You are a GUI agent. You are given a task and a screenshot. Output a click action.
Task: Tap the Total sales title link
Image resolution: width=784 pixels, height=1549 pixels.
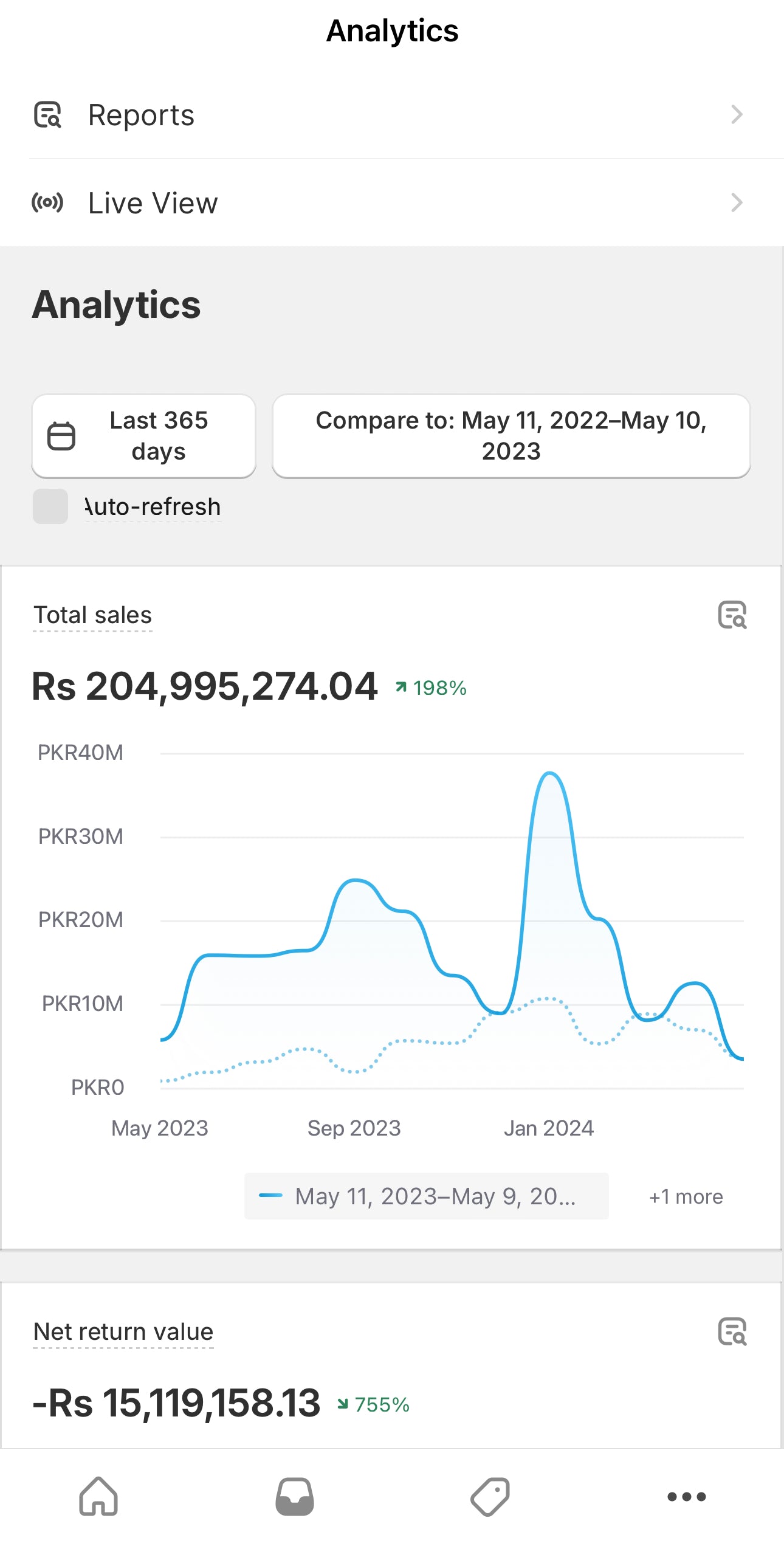[92, 615]
